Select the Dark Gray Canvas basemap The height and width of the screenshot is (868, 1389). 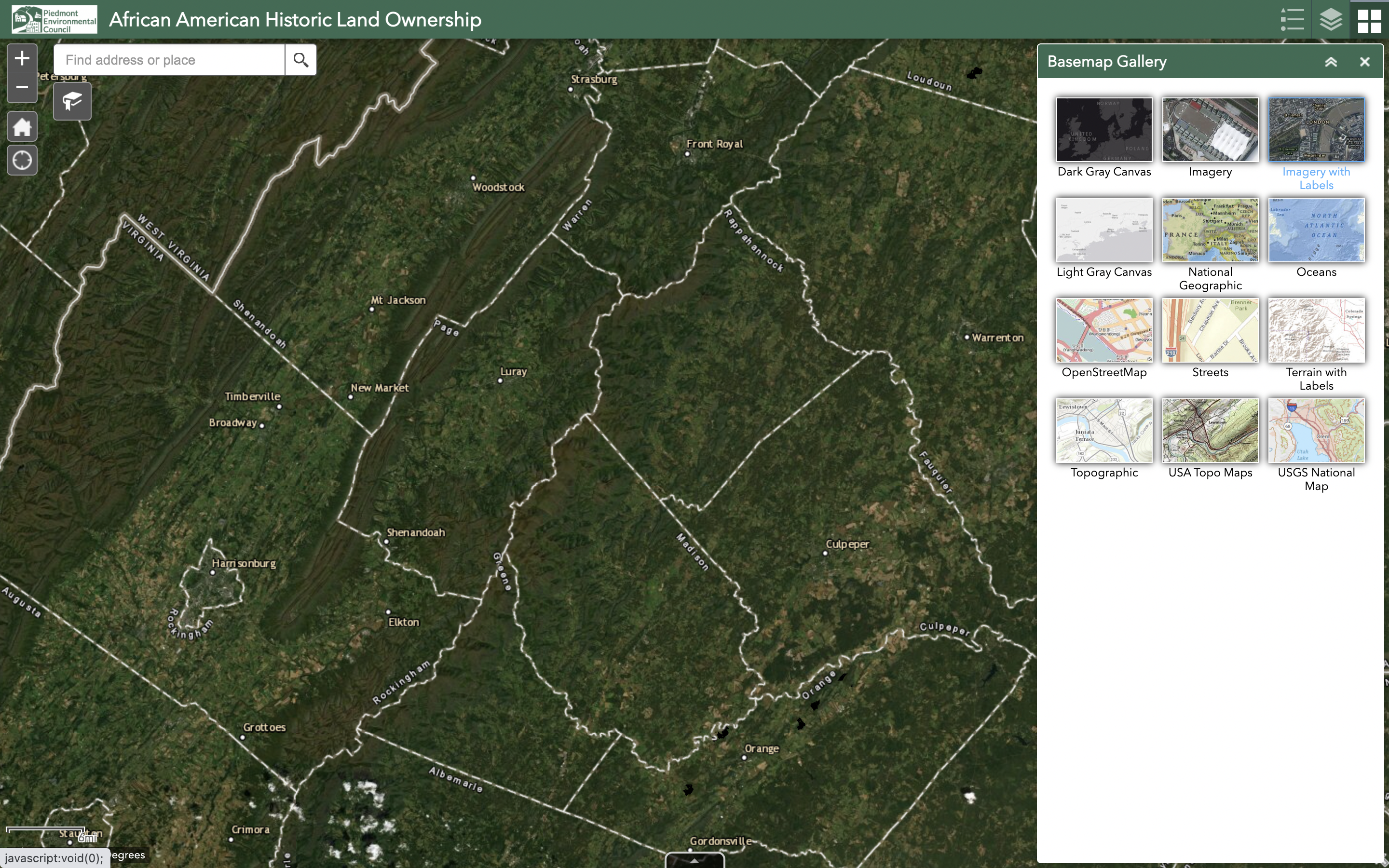pos(1104,130)
